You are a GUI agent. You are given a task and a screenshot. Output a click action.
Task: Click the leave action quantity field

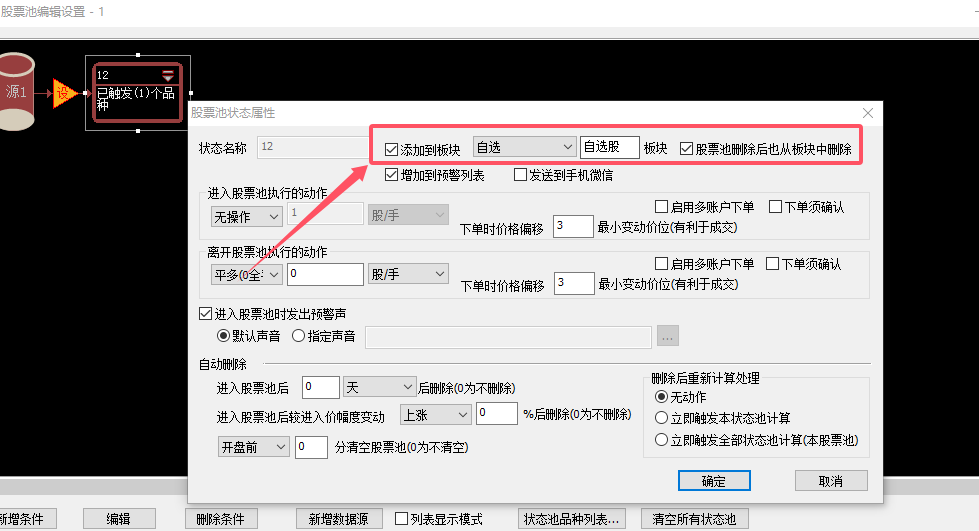coord(325,274)
